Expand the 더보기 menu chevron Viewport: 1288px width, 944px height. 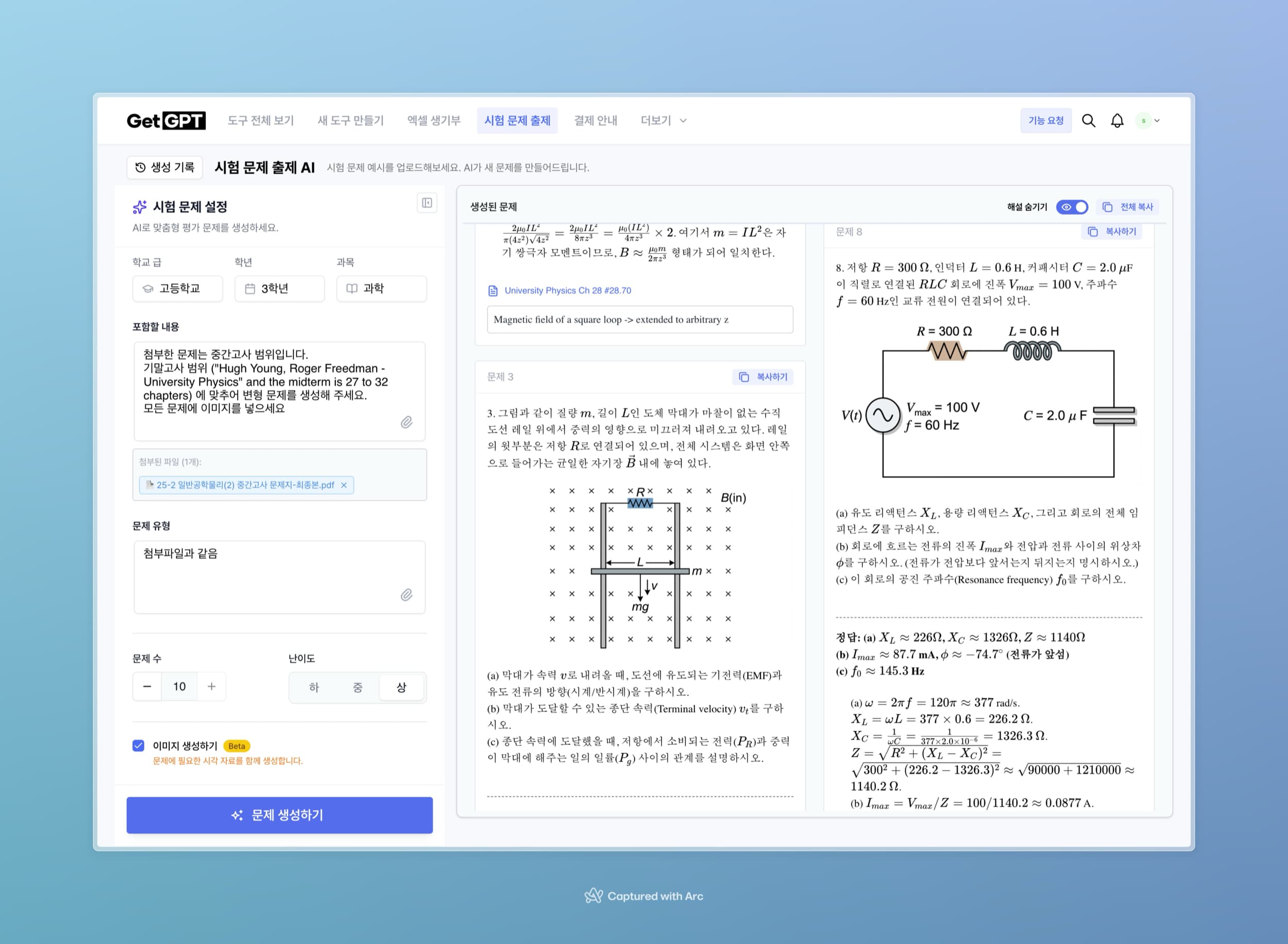click(x=682, y=121)
